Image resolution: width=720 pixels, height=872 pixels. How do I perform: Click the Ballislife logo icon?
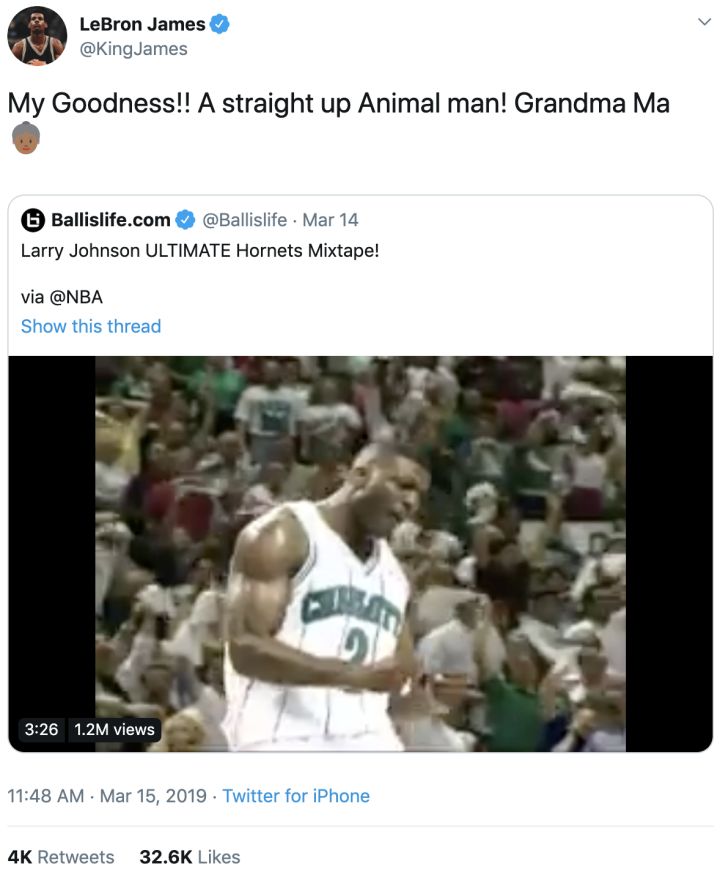(x=34, y=220)
